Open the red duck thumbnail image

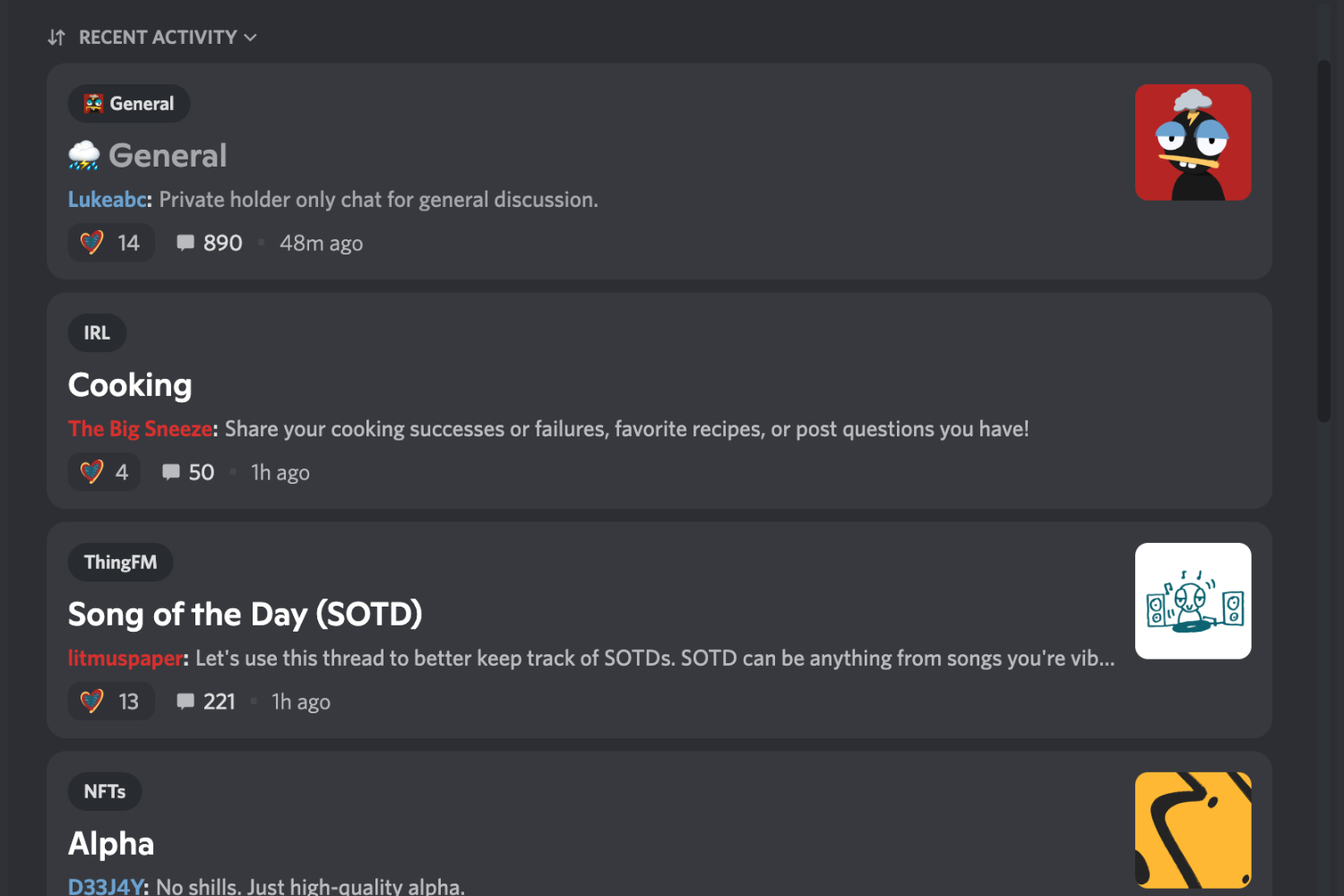point(1193,142)
